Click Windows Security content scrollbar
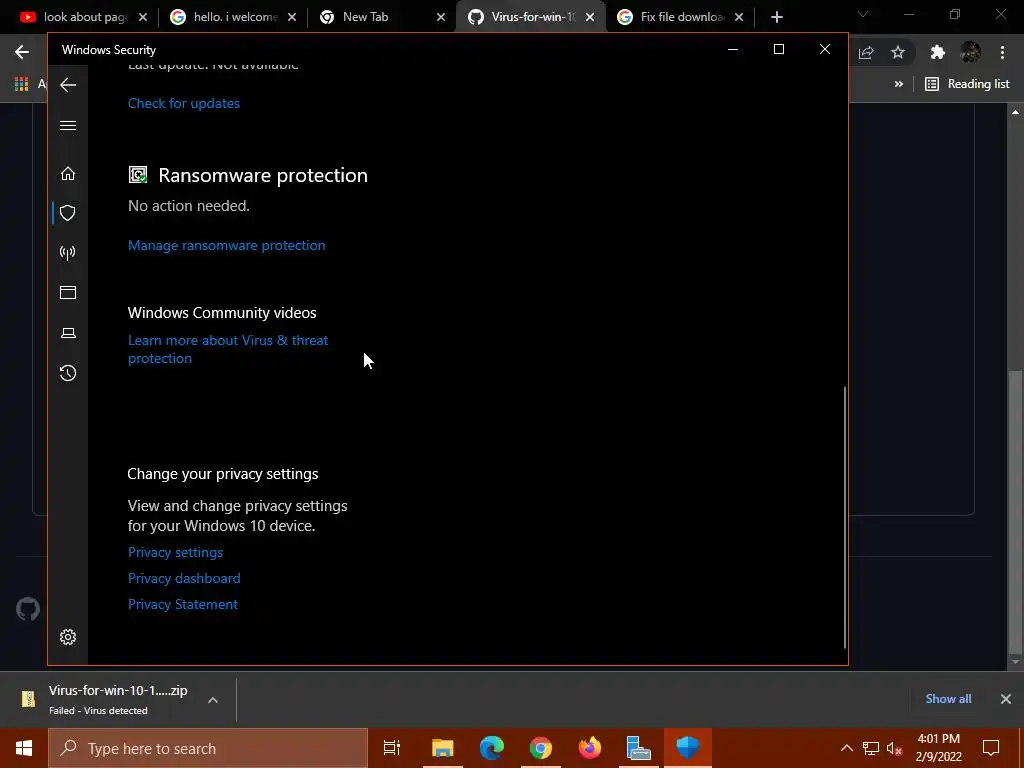The width and height of the screenshot is (1024, 768). [x=845, y=517]
